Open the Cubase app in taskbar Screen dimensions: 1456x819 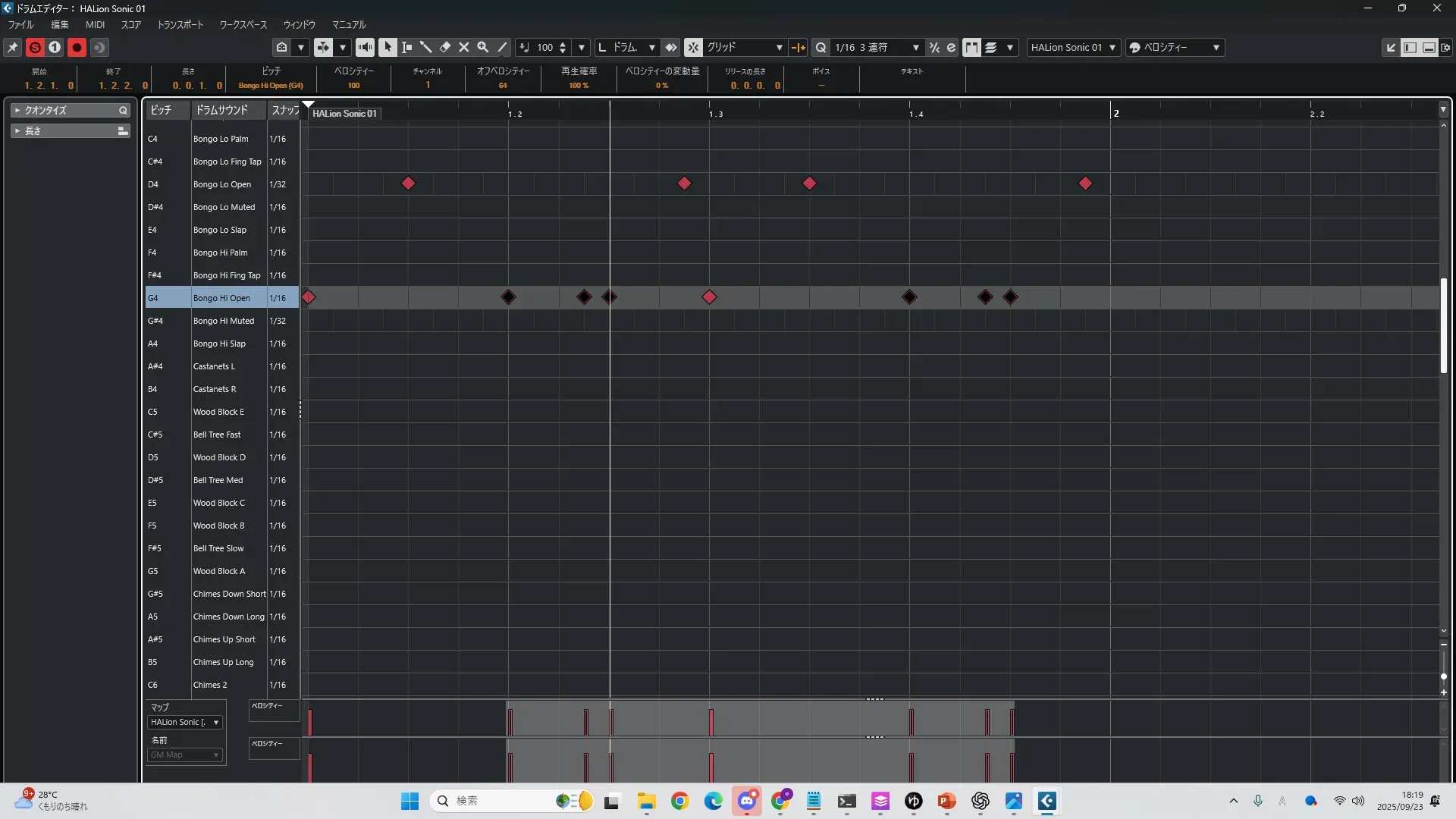pyautogui.click(x=1046, y=801)
